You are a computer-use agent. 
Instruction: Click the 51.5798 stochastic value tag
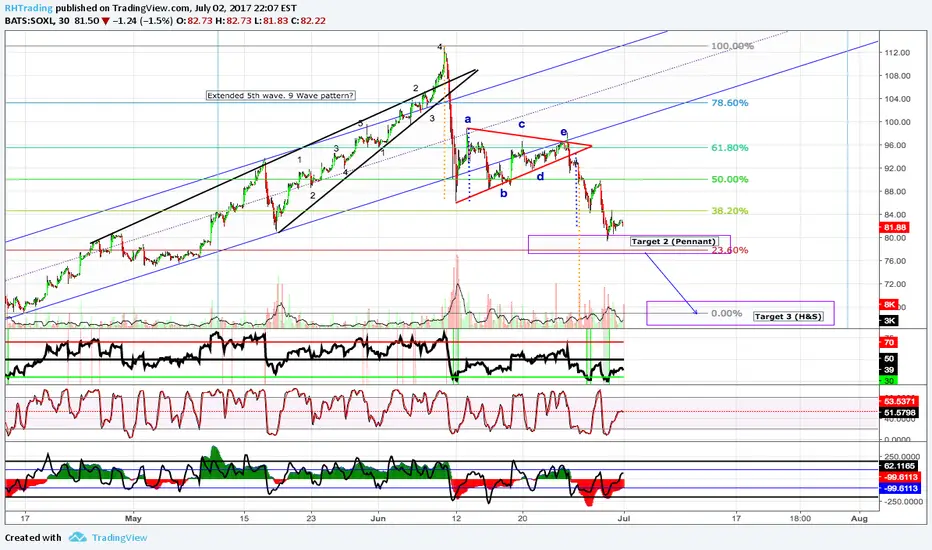899,413
